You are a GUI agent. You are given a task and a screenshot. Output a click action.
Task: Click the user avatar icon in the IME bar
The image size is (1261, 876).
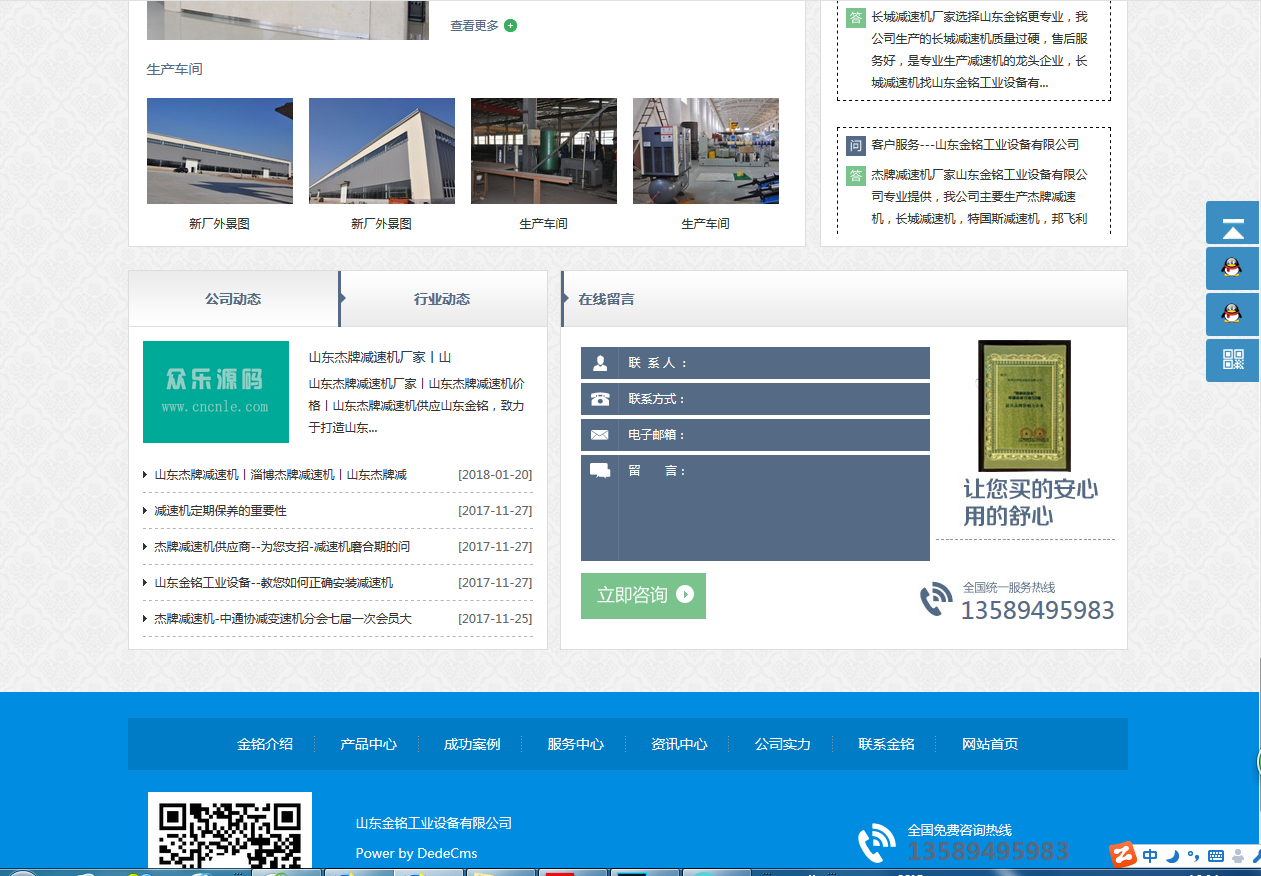coord(1238,856)
